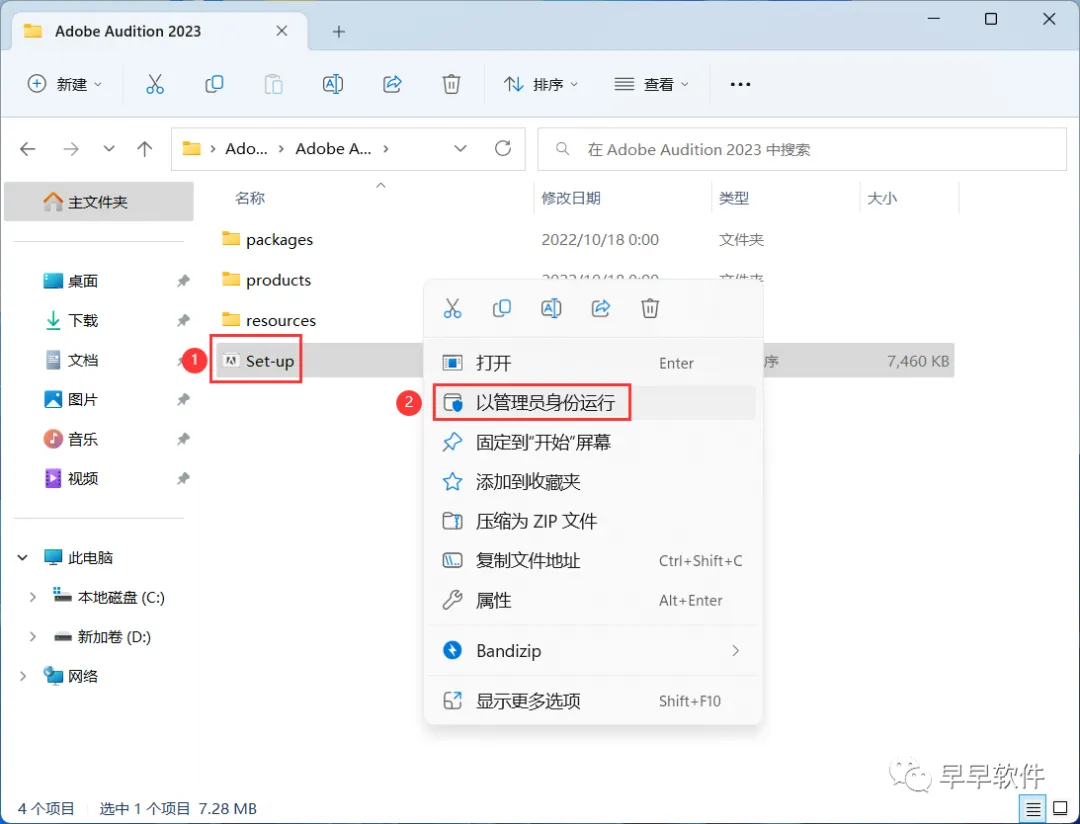Click the Copy icon in the toolbar
1080x824 pixels.
coord(214,84)
